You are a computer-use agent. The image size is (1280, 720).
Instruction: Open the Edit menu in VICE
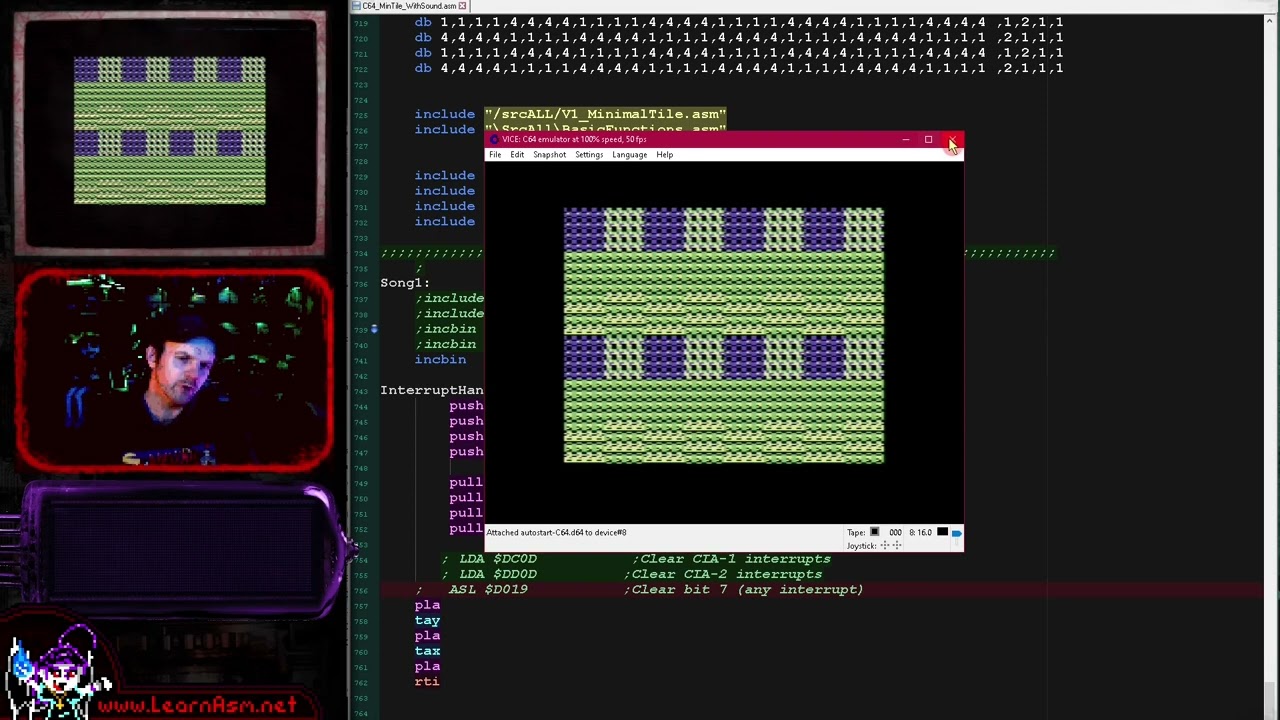517,155
